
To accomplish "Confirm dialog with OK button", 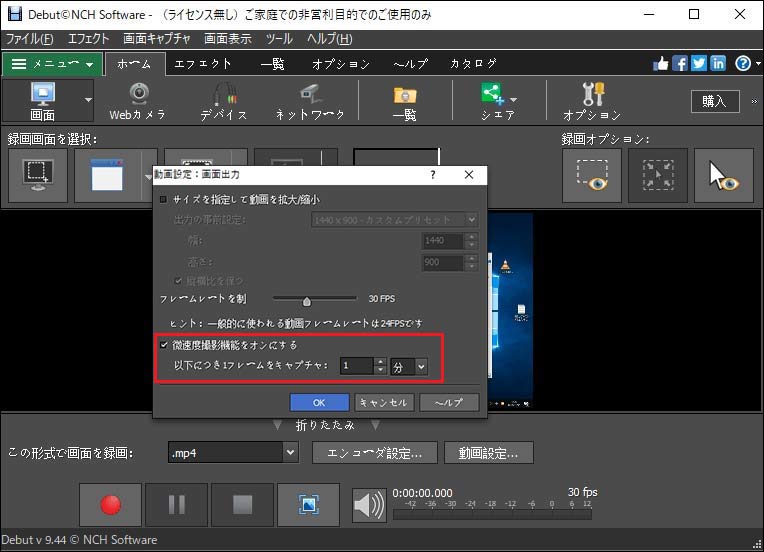I will tap(319, 403).
